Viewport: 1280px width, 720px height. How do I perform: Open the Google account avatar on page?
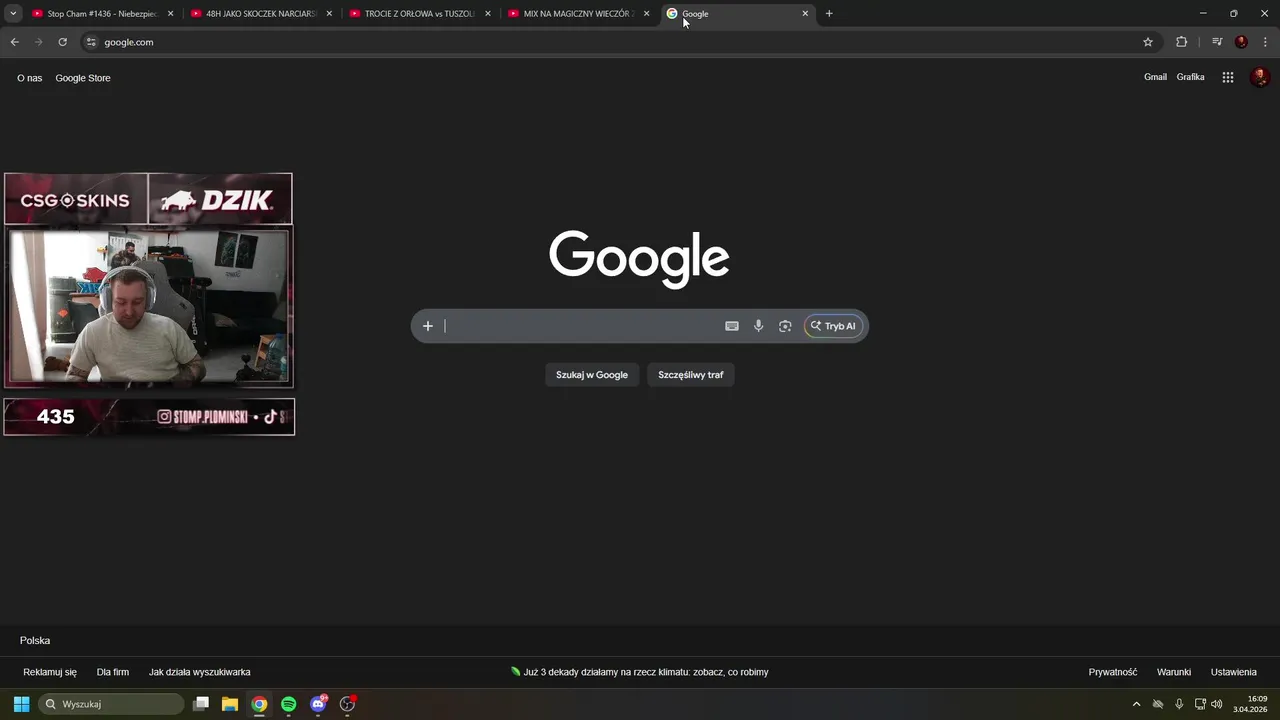tap(1260, 77)
